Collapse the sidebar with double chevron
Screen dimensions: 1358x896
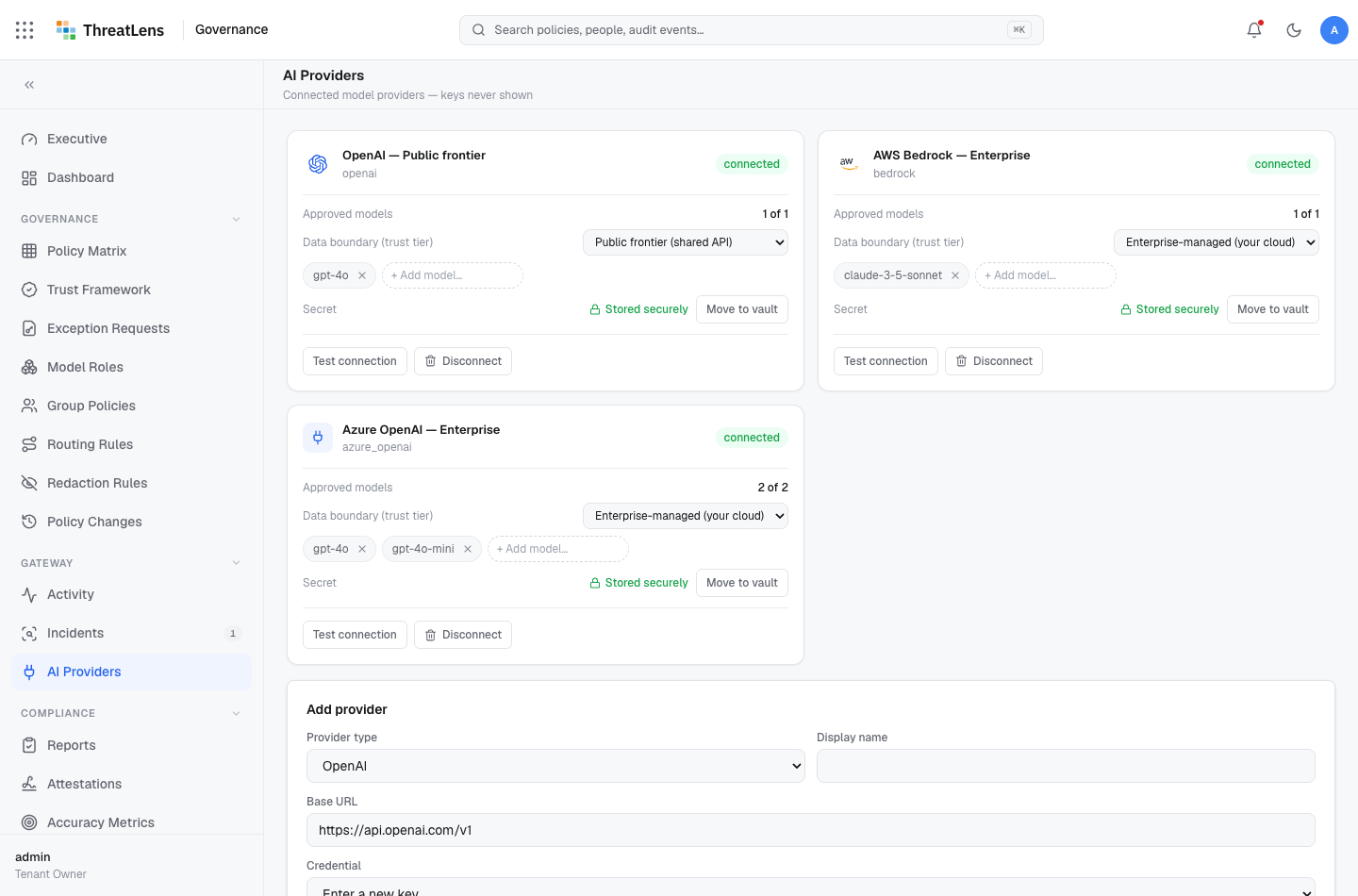tap(29, 85)
